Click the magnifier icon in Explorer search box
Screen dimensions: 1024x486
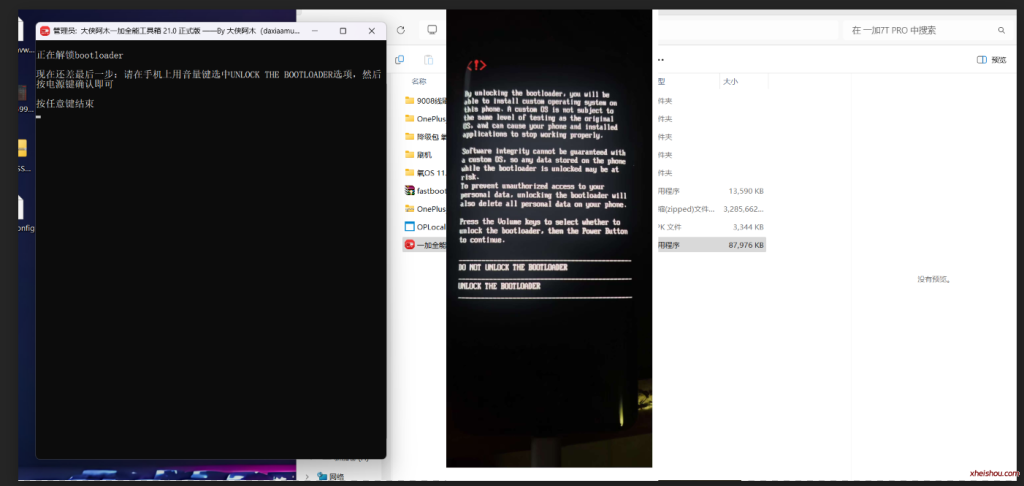[1001, 30]
